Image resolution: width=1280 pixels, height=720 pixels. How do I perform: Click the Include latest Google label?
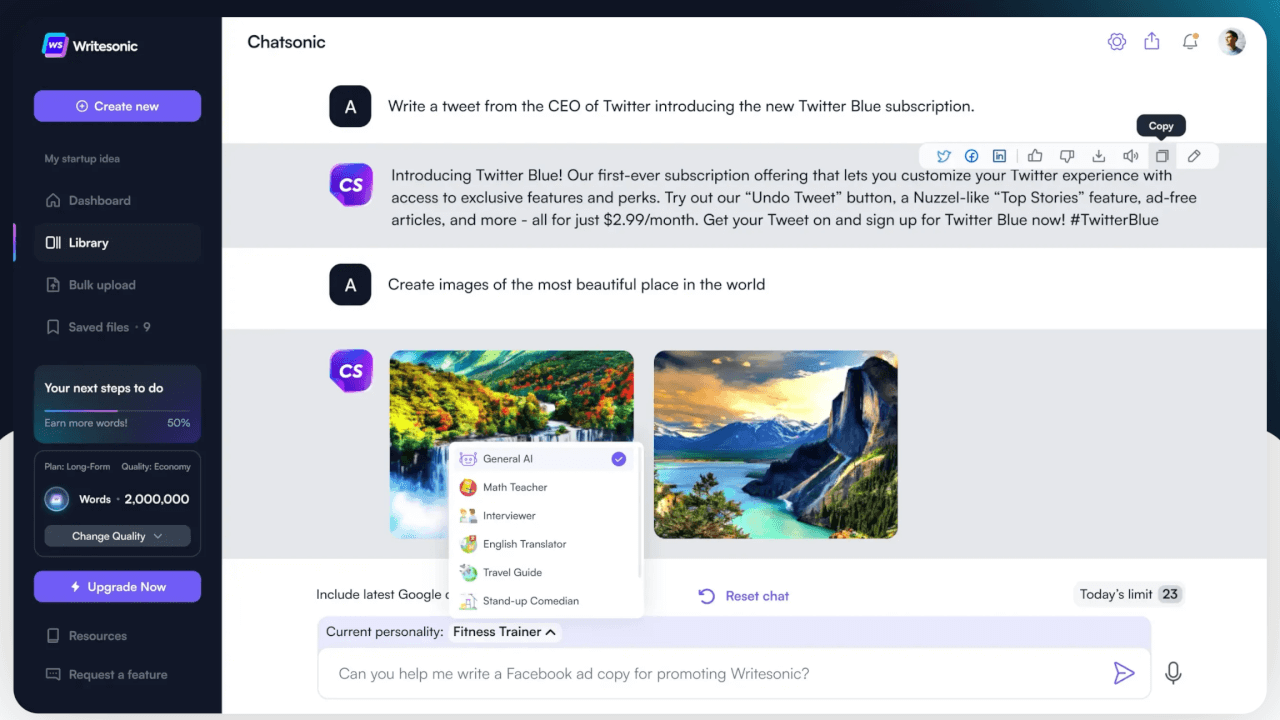382,595
